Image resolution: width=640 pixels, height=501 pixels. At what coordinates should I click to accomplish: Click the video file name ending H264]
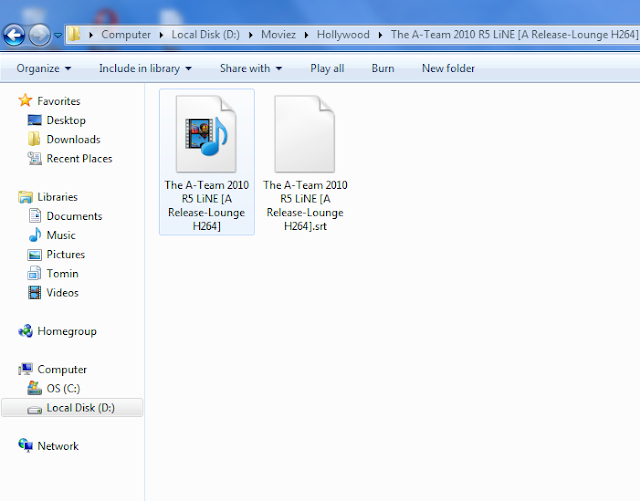point(207,205)
